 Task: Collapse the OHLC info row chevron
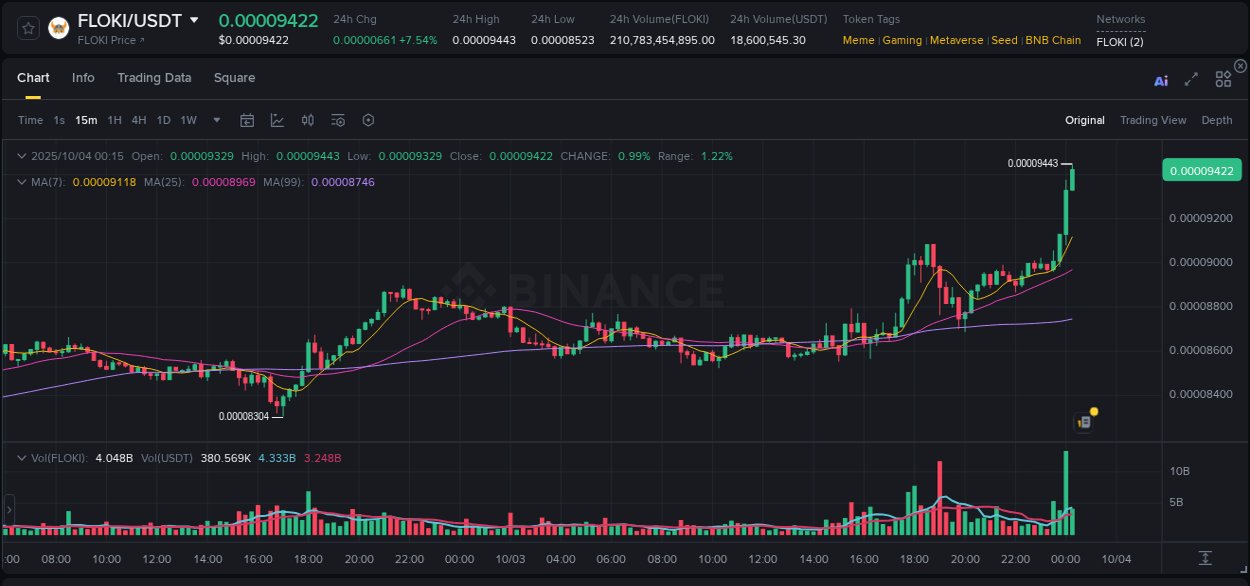coord(21,156)
